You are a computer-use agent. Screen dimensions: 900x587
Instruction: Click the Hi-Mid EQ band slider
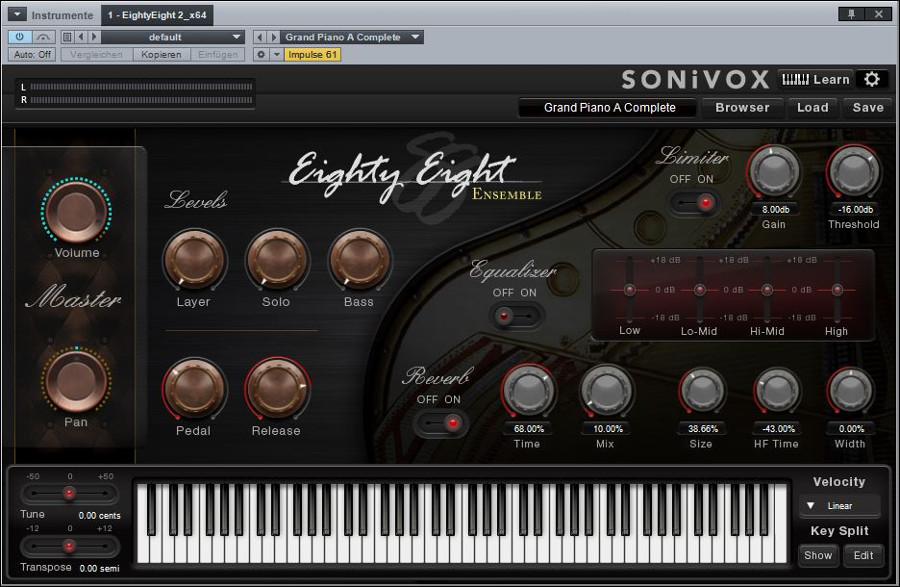tap(767, 290)
